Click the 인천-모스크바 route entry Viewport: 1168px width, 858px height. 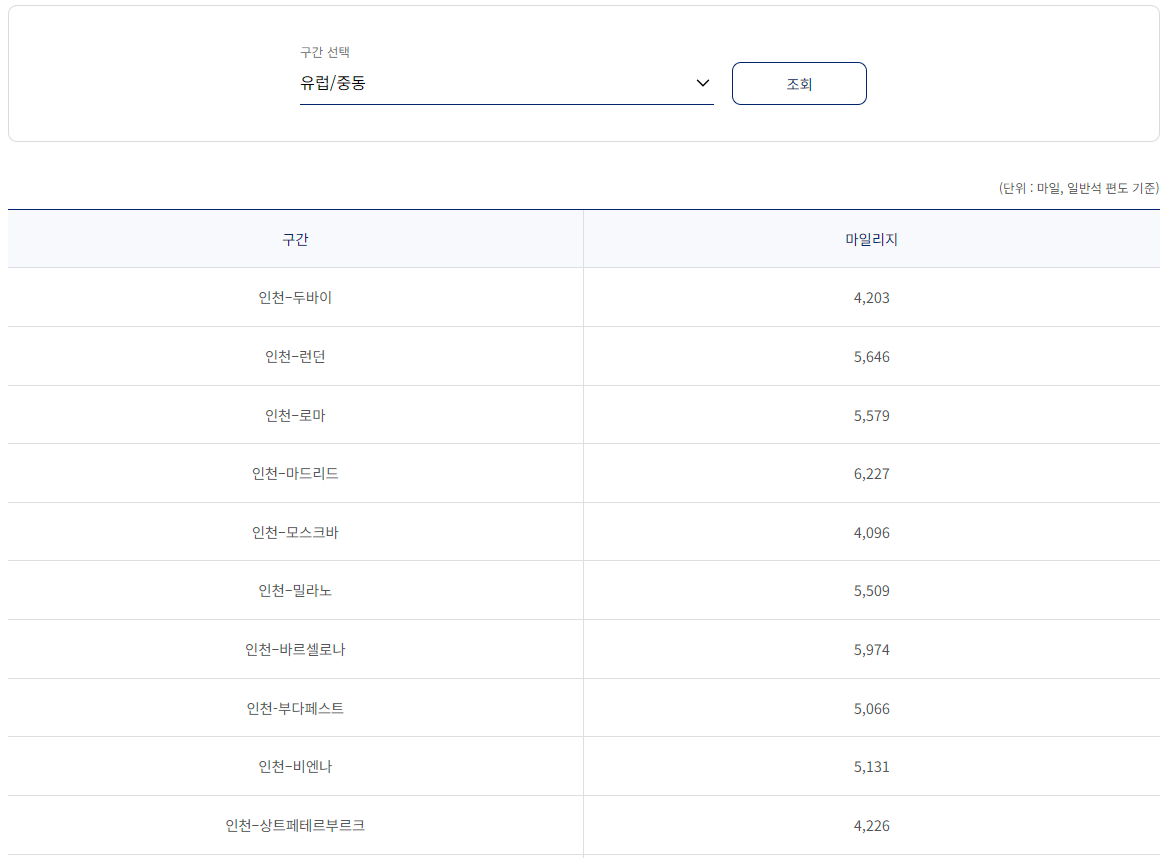tap(296, 531)
